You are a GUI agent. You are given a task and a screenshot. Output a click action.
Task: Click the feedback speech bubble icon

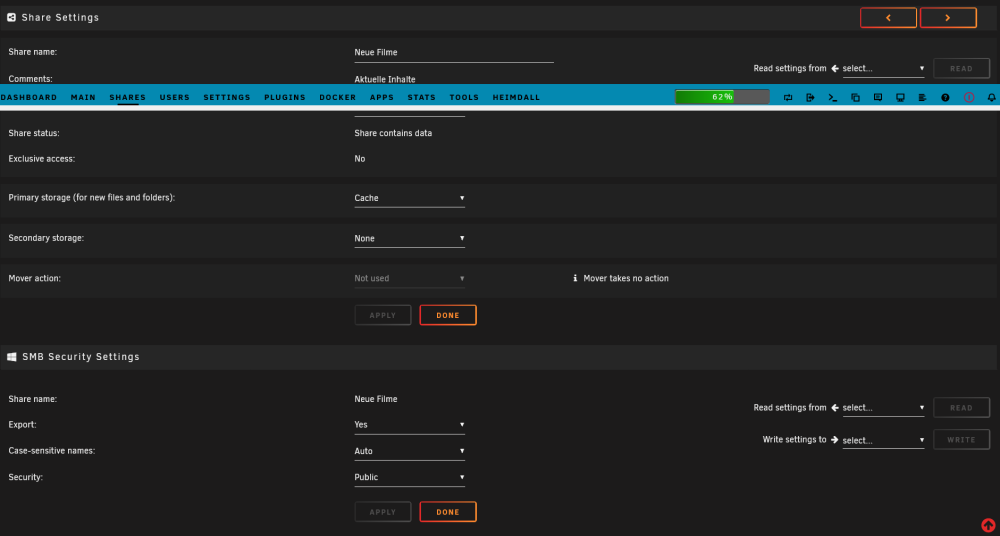point(878,98)
